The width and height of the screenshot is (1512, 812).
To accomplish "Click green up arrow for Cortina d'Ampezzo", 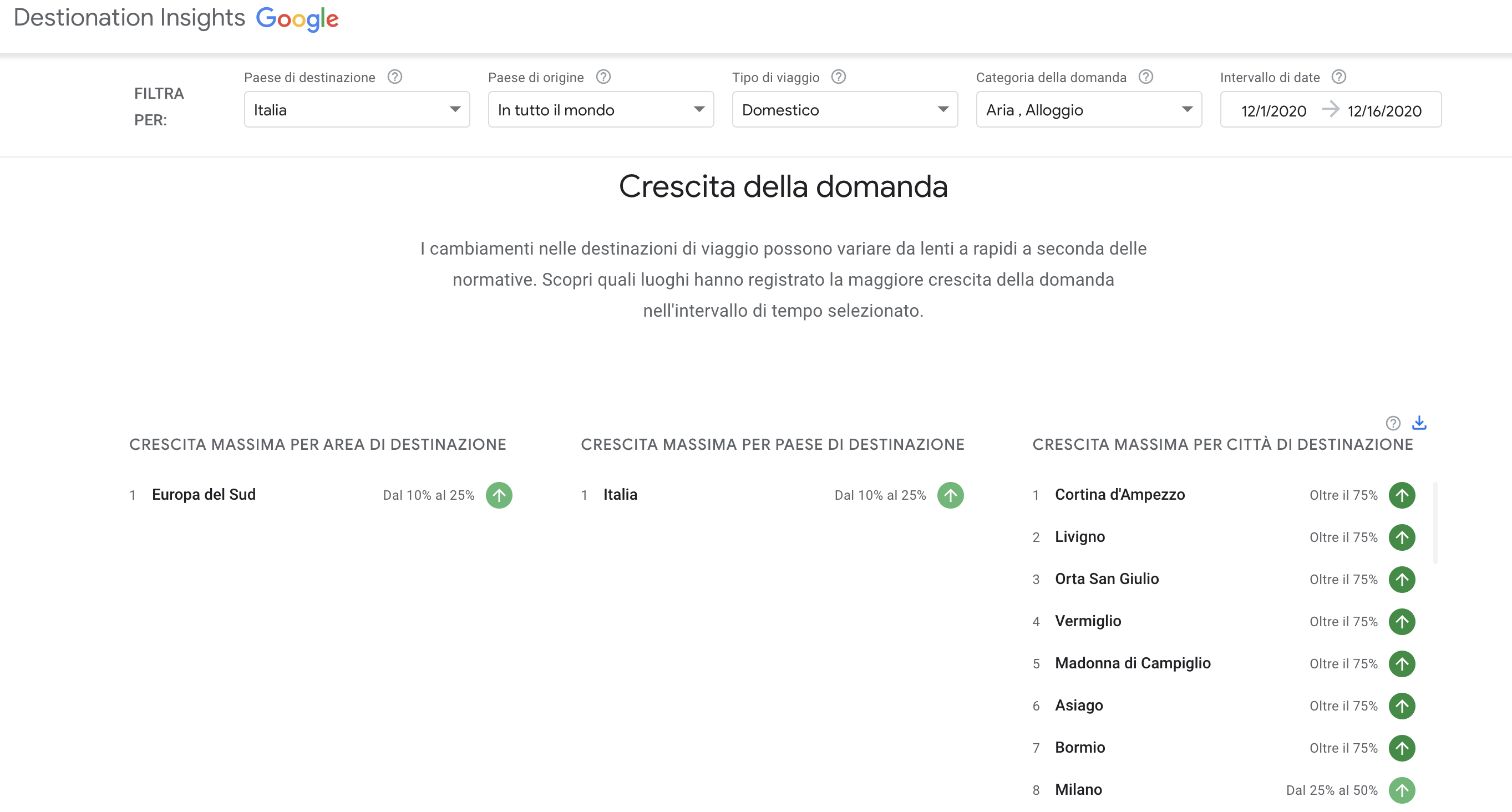I will click(1402, 495).
